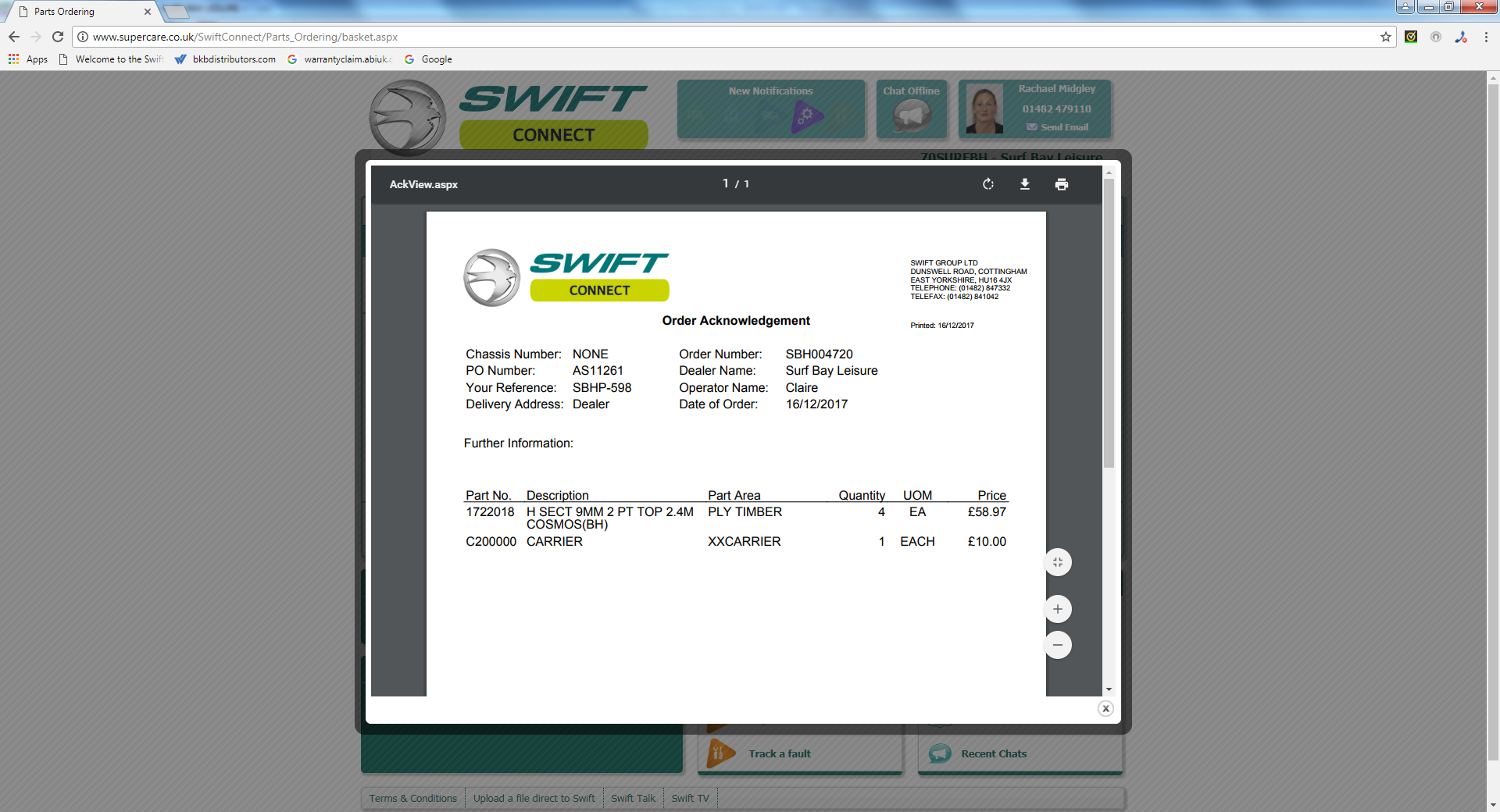Image resolution: width=1500 pixels, height=812 pixels.
Task: Open the bkkdistributors.com bookmark
Action: coord(226,59)
